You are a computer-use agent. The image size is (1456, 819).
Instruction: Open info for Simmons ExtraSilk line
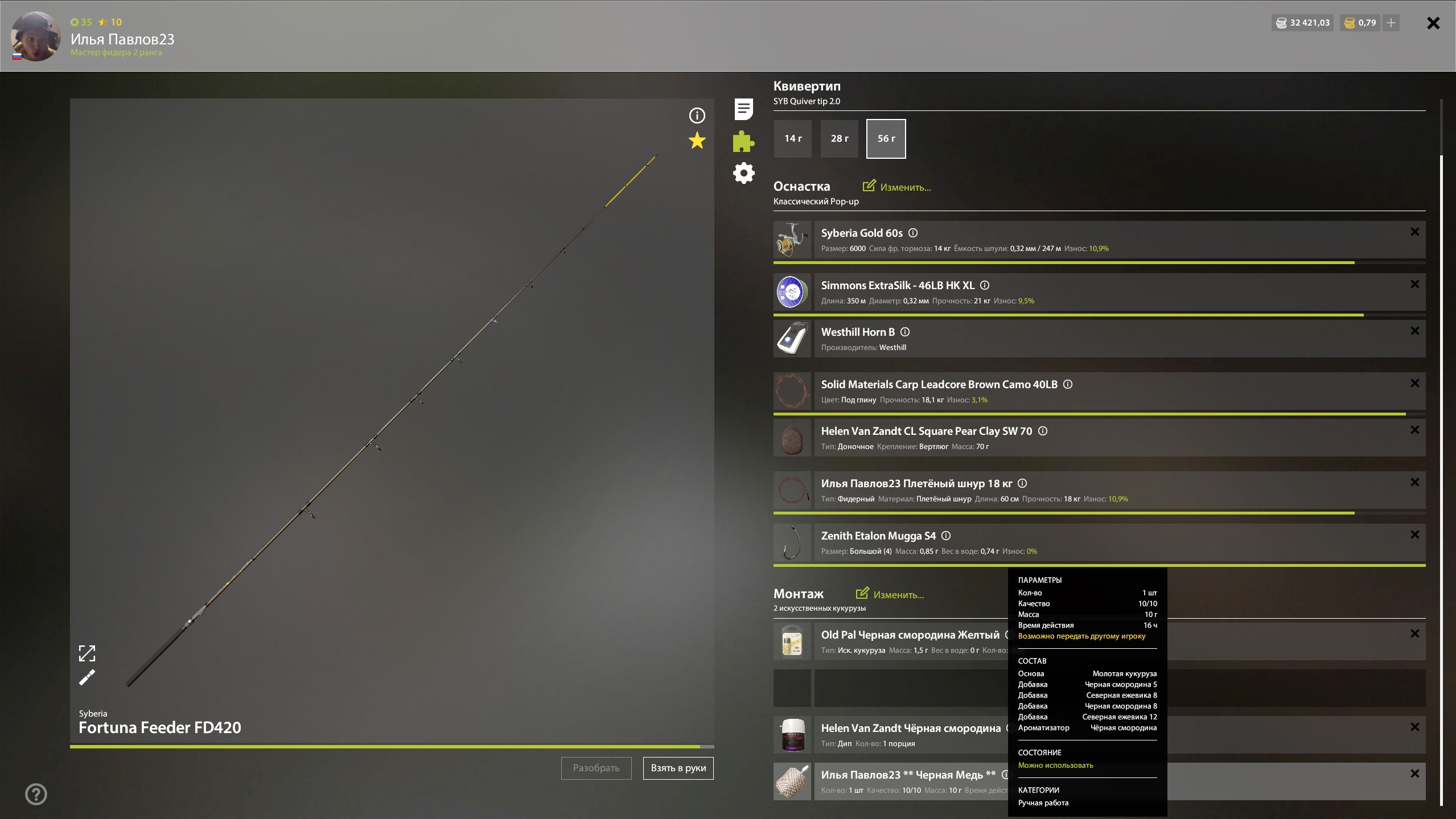(985, 285)
